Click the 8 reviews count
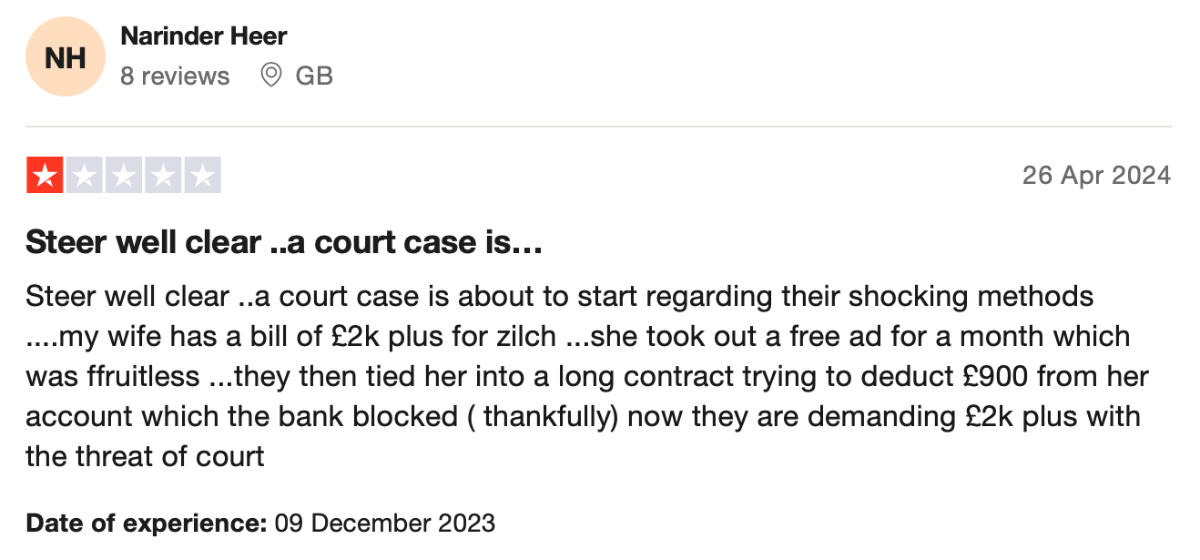 click(175, 76)
